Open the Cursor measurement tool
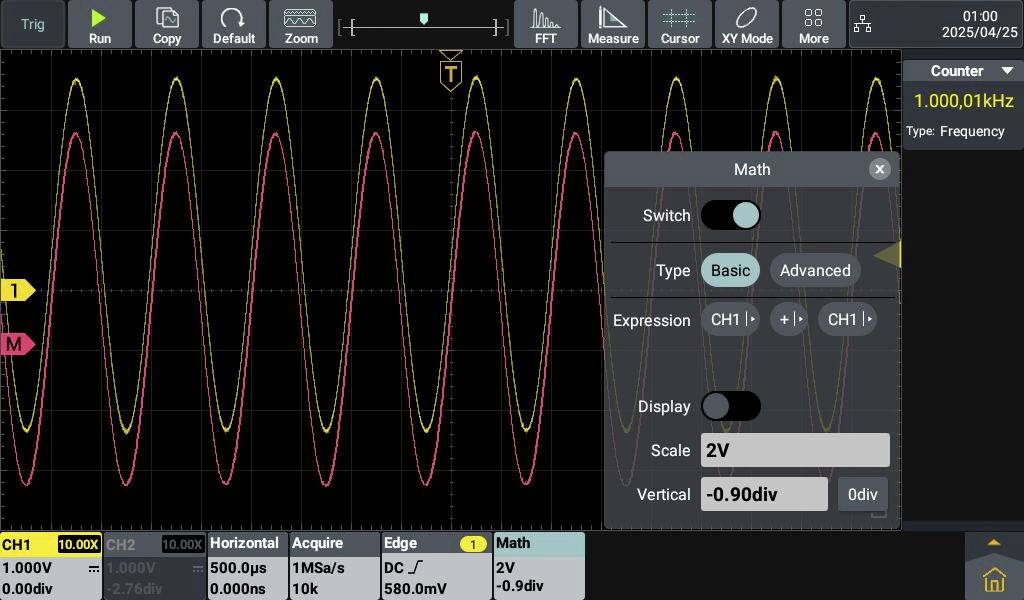 [680, 24]
